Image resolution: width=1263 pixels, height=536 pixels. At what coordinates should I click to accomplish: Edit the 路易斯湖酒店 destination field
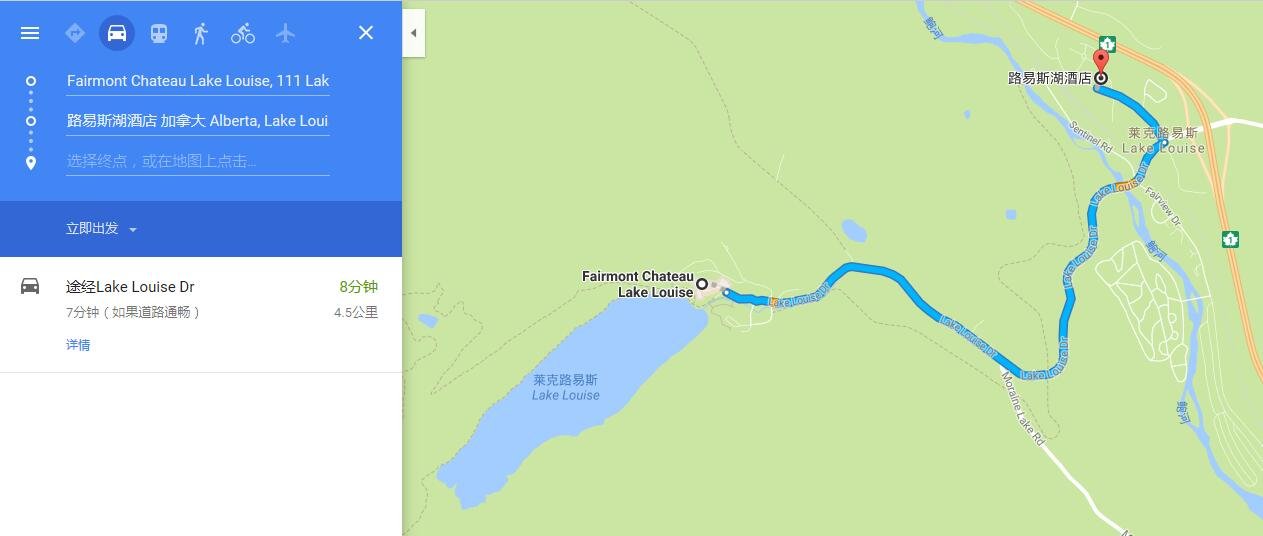pos(198,121)
